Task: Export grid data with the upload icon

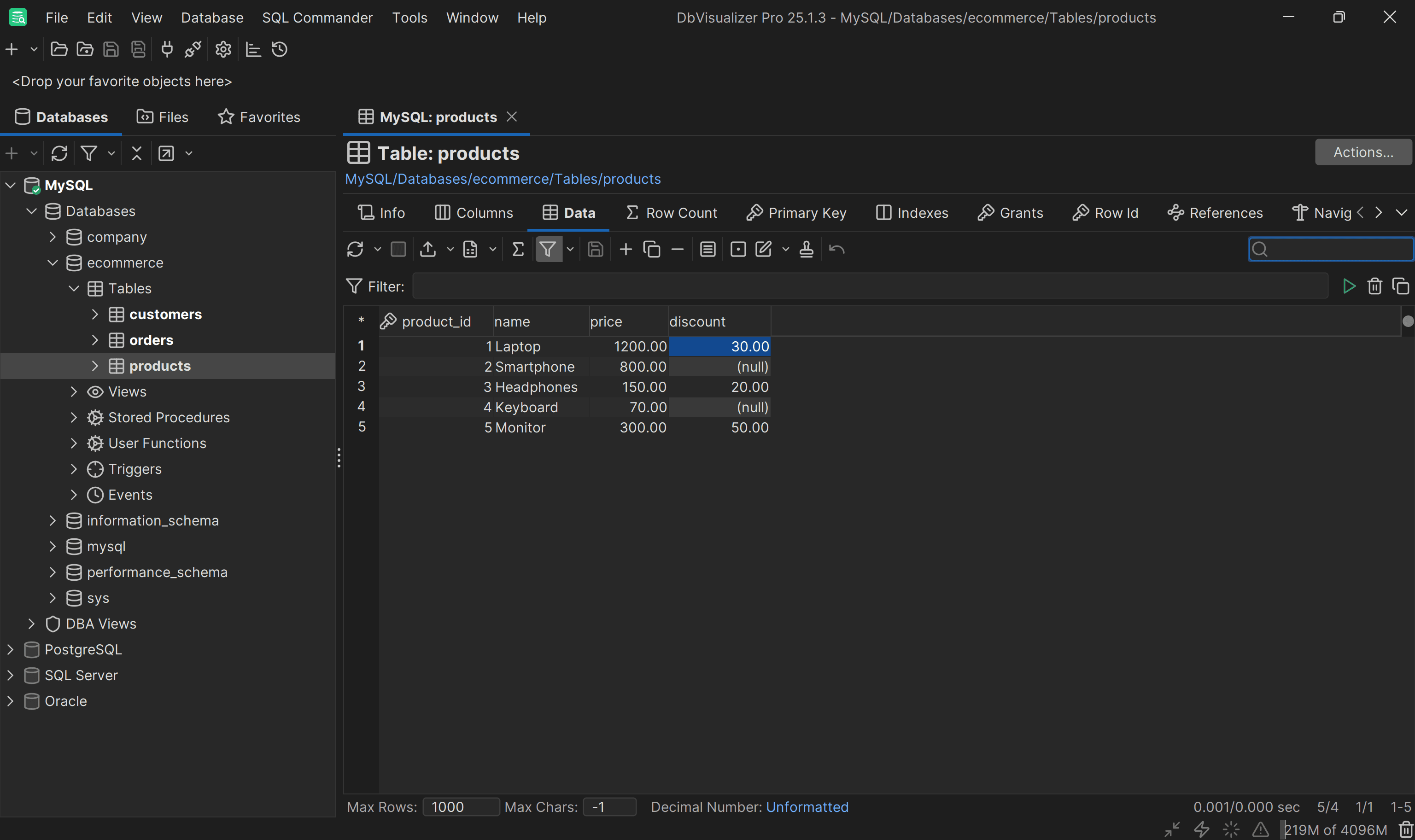Action: click(x=428, y=249)
